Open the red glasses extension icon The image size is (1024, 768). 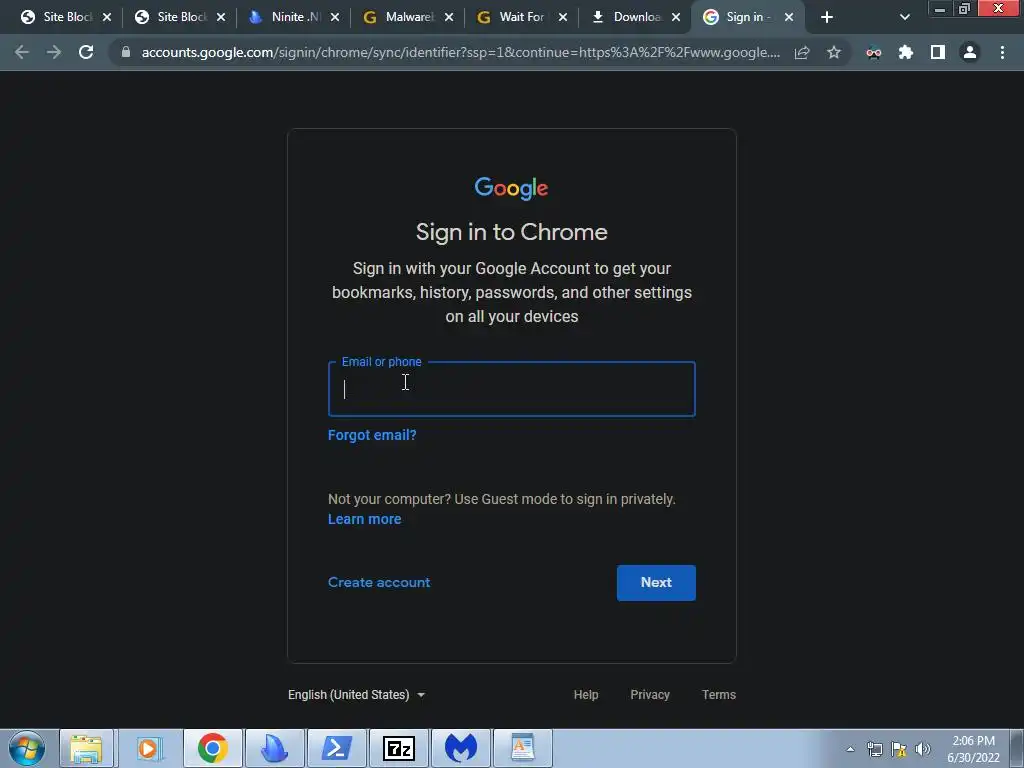pyautogui.click(x=873, y=53)
